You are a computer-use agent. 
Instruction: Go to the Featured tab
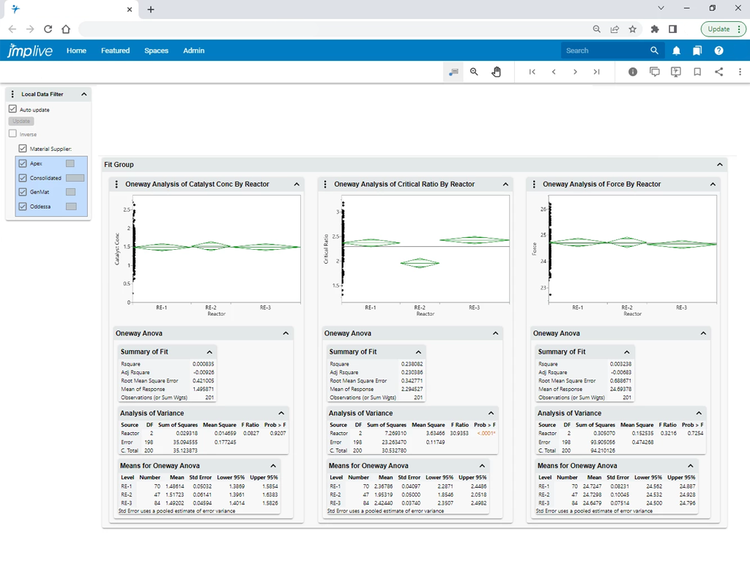[115, 50]
